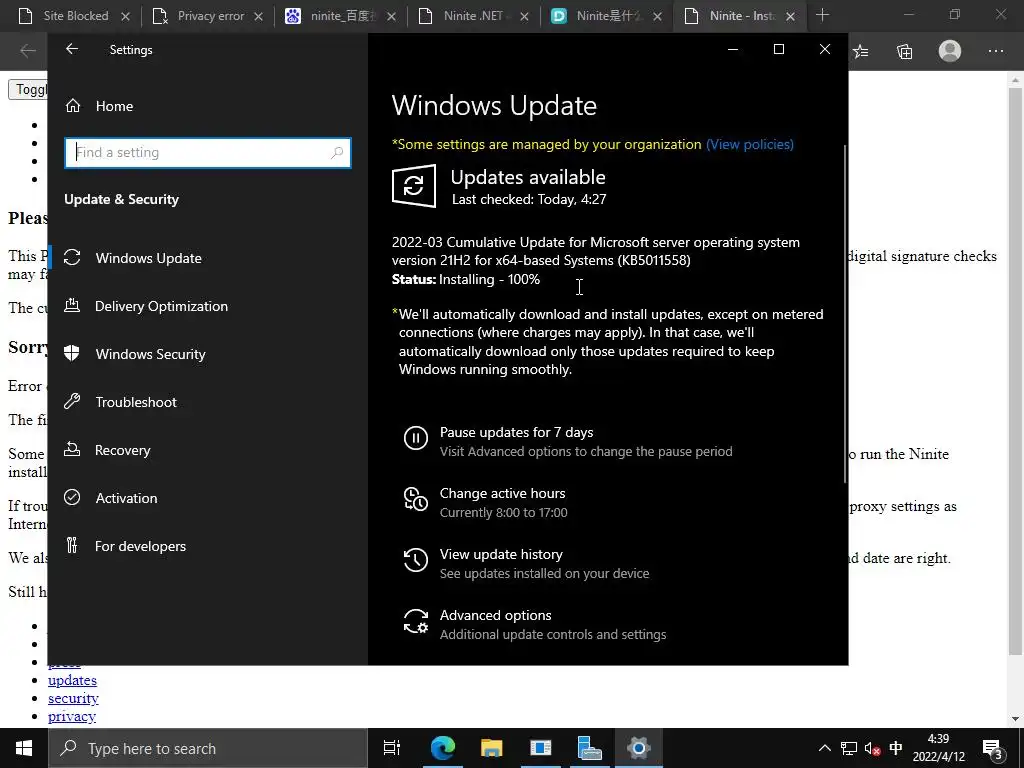1024x768 pixels.
Task: Click the Home house icon
Action: [x=72, y=105]
